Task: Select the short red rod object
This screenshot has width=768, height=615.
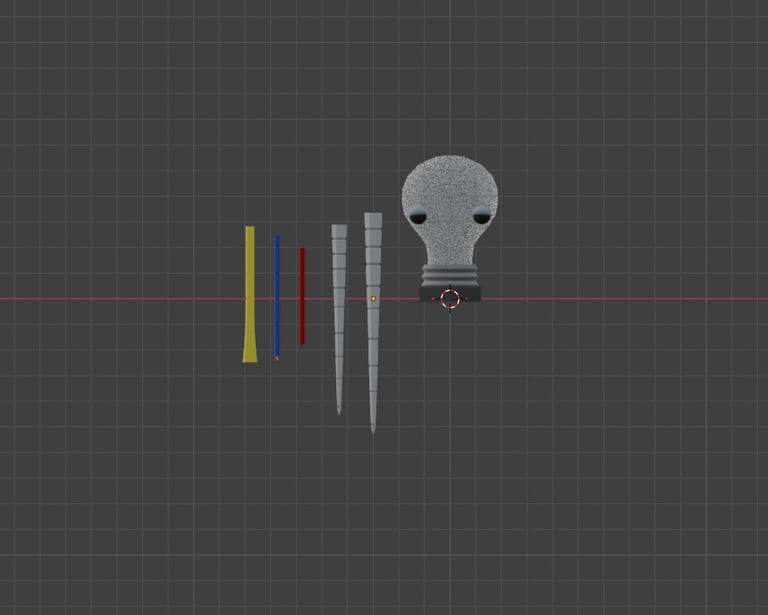Action: [302, 296]
